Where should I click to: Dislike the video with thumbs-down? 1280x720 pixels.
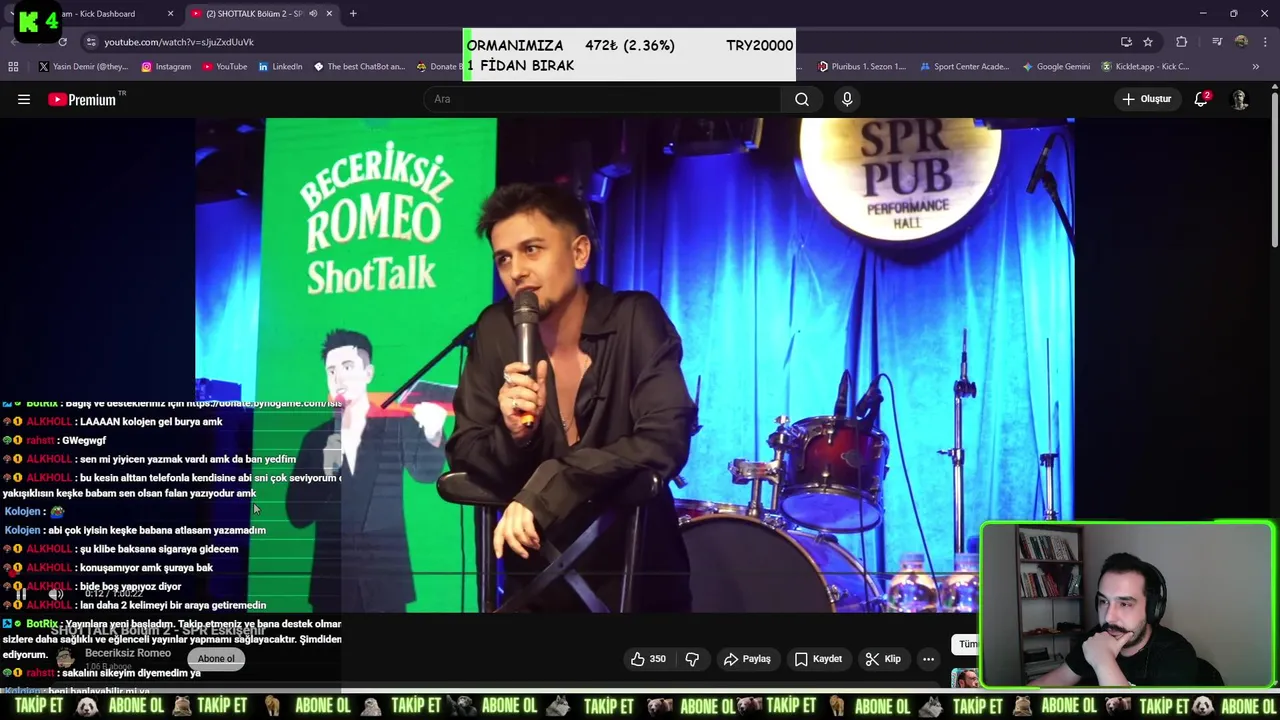pos(691,659)
